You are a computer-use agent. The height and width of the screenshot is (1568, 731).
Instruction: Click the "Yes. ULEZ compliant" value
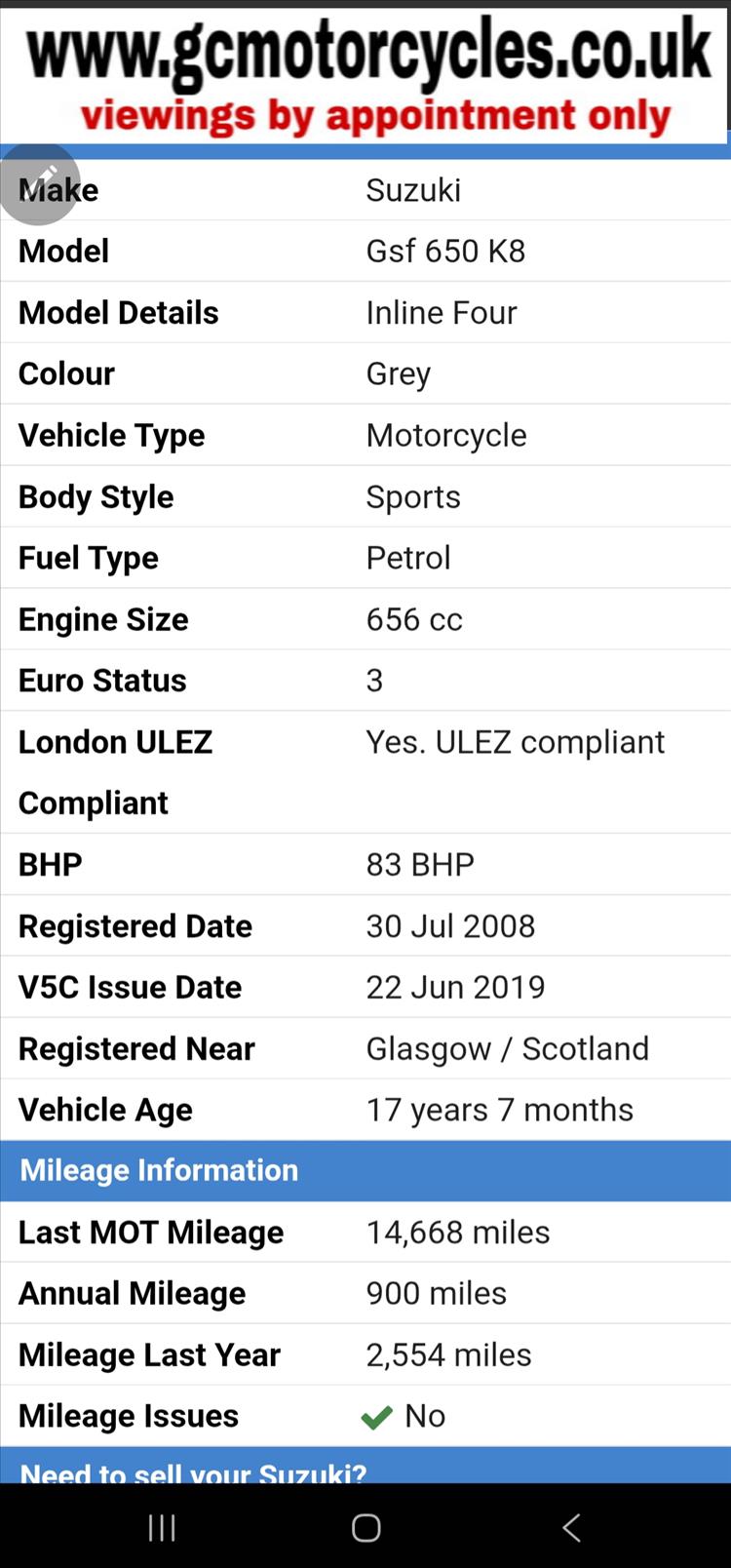[x=515, y=742]
